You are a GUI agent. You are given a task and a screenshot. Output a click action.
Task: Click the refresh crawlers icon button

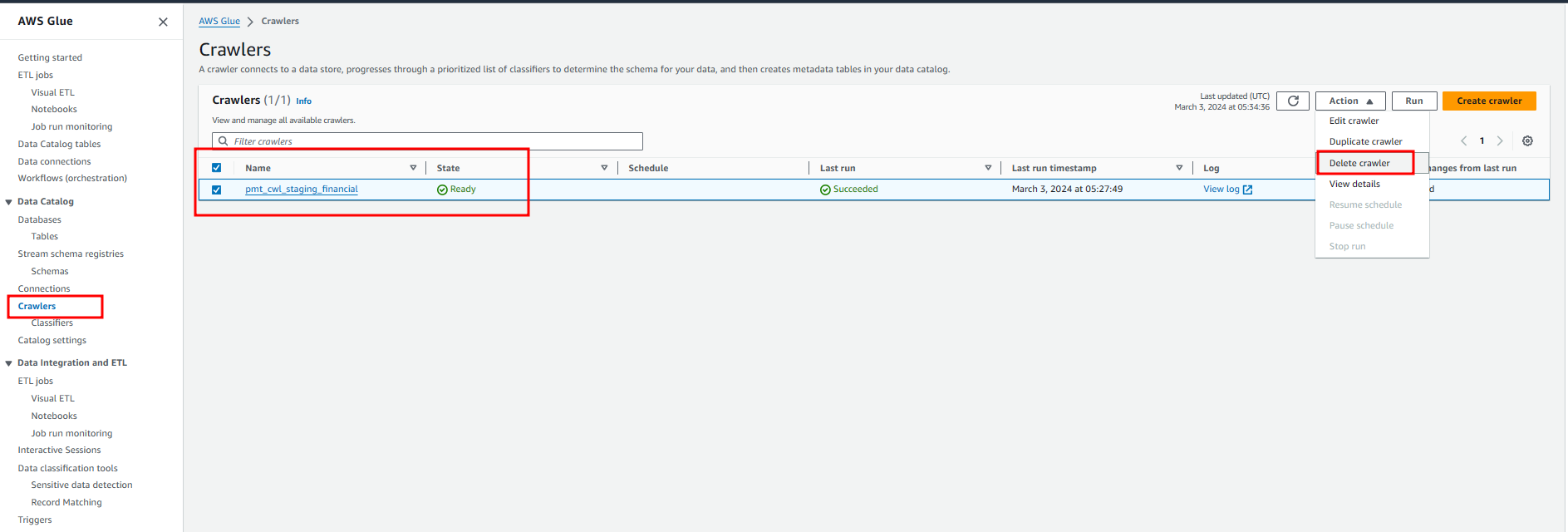point(1293,101)
